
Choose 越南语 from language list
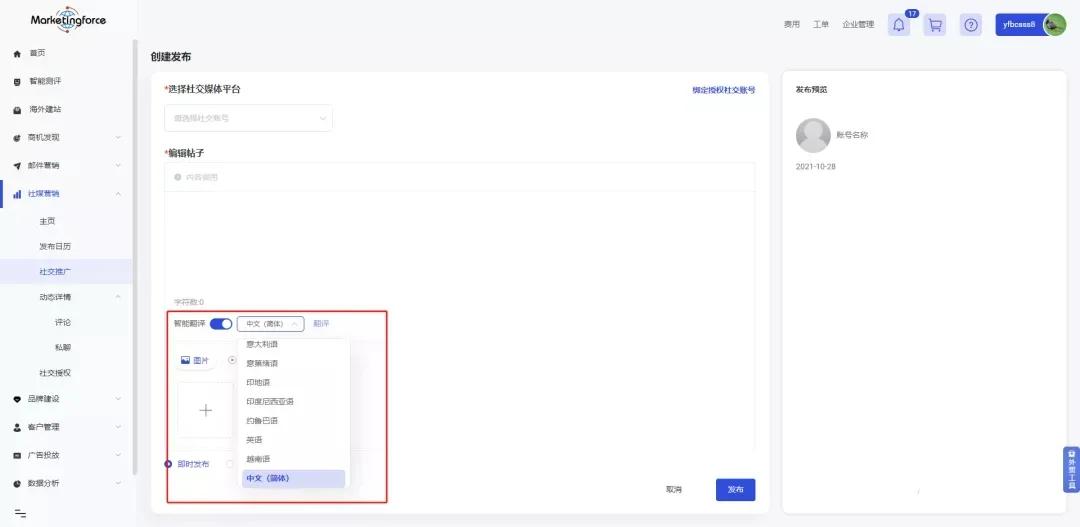pyautogui.click(x=293, y=459)
